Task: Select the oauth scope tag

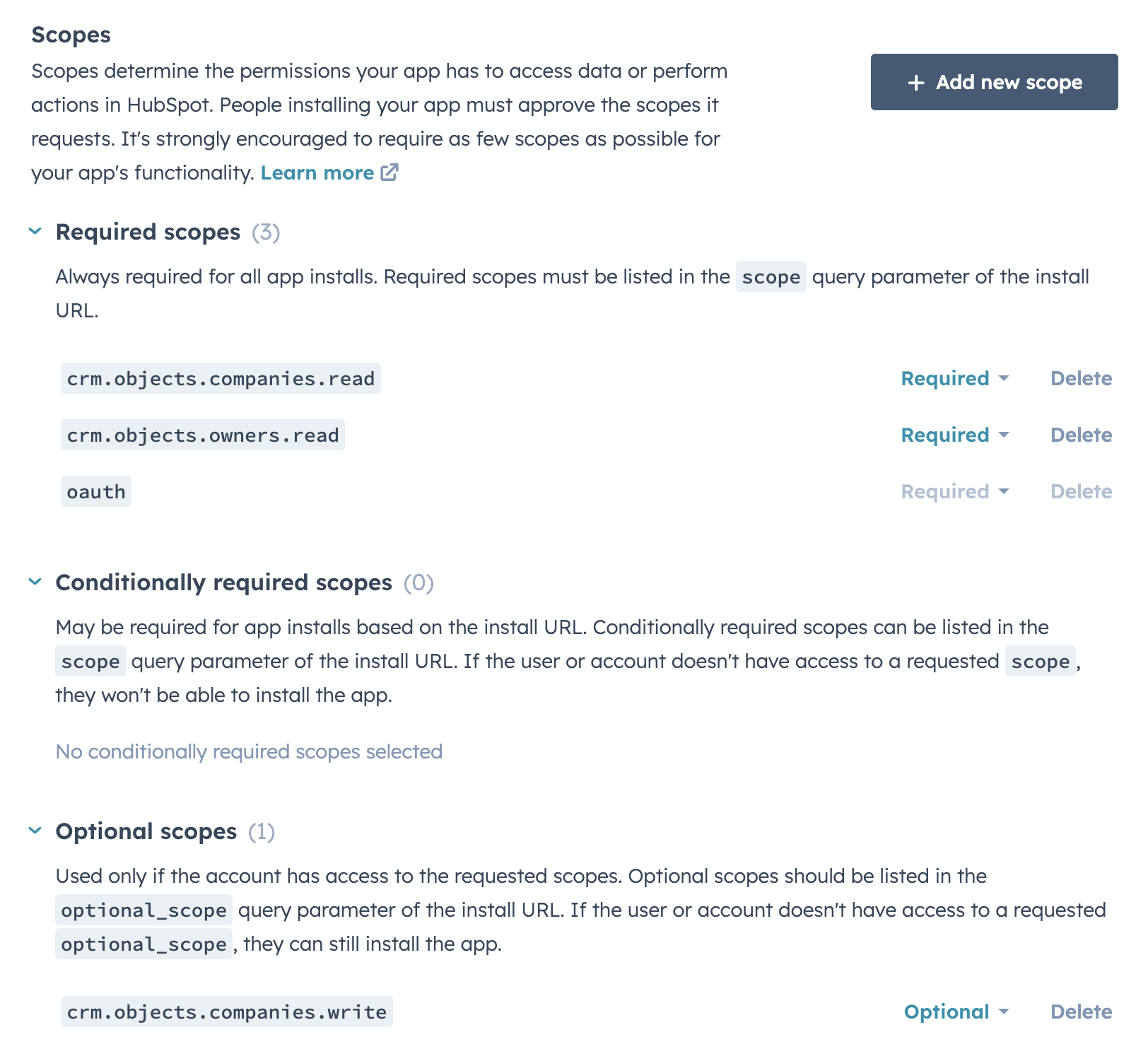Action: tap(95, 491)
